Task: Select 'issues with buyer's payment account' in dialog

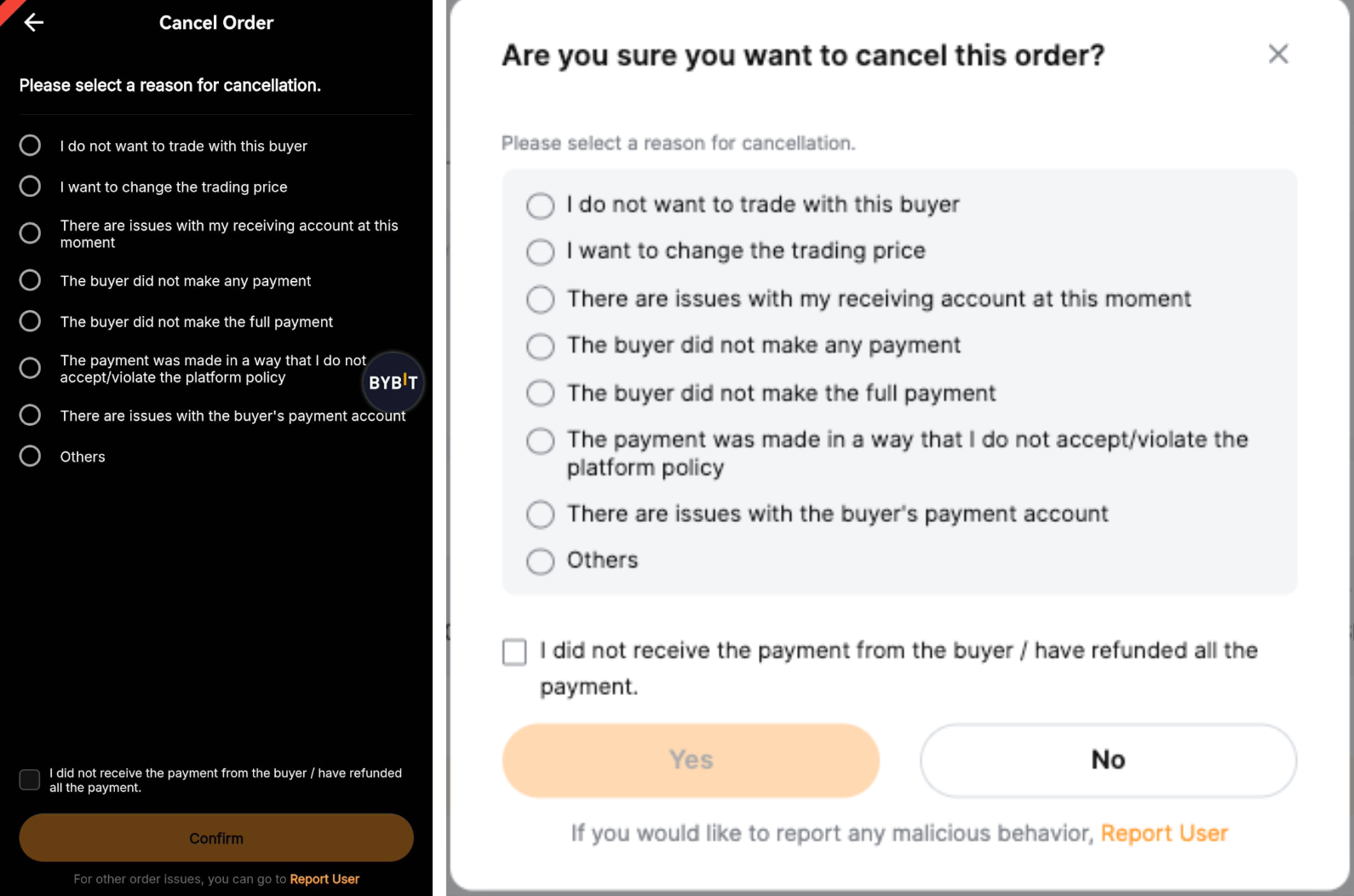Action: 540,514
